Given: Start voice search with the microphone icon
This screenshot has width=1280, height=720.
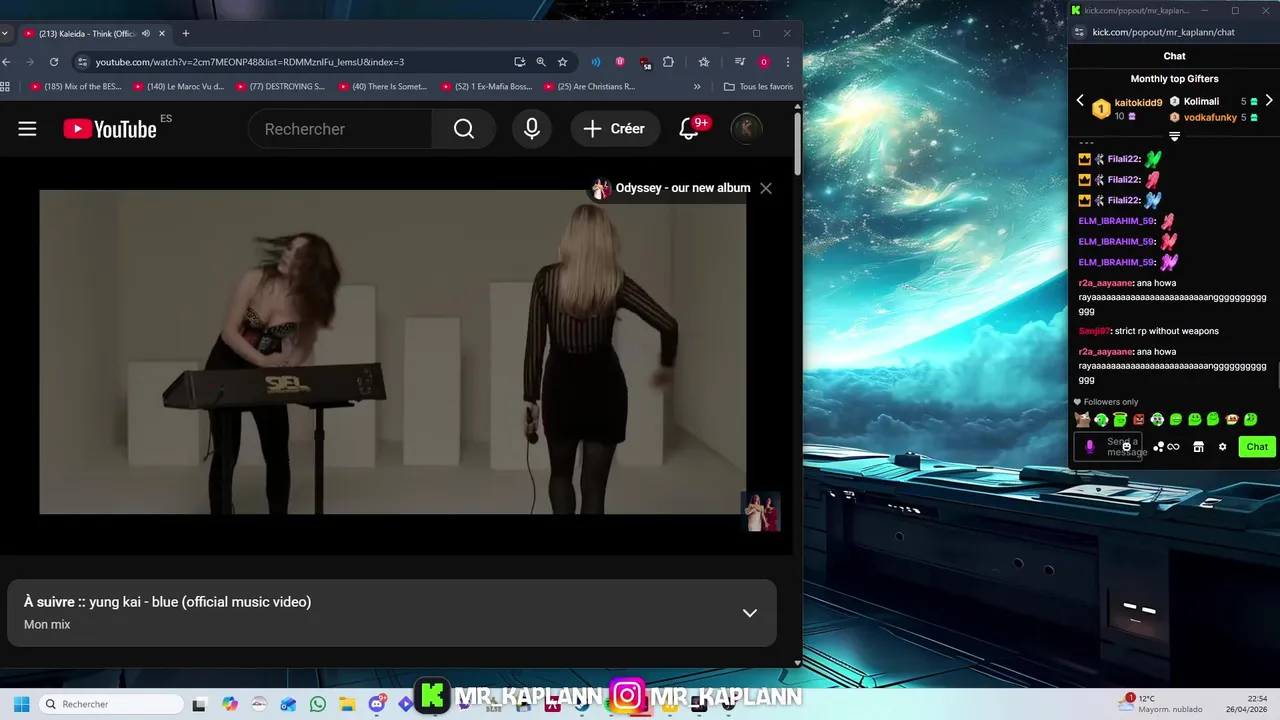Looking at the screenshot, I should click(532, 129).
